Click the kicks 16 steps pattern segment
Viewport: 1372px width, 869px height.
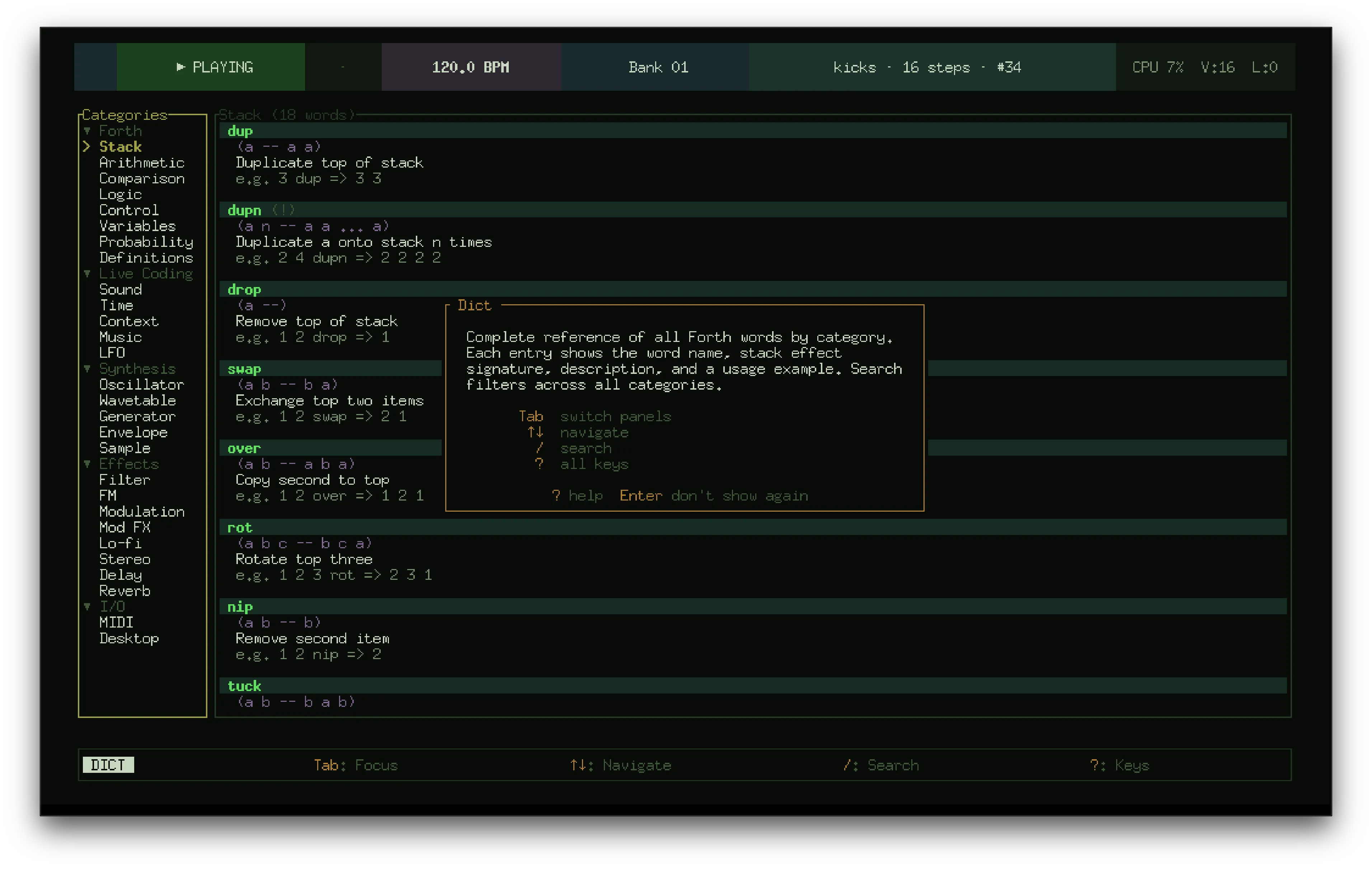[x=927, y=67]
